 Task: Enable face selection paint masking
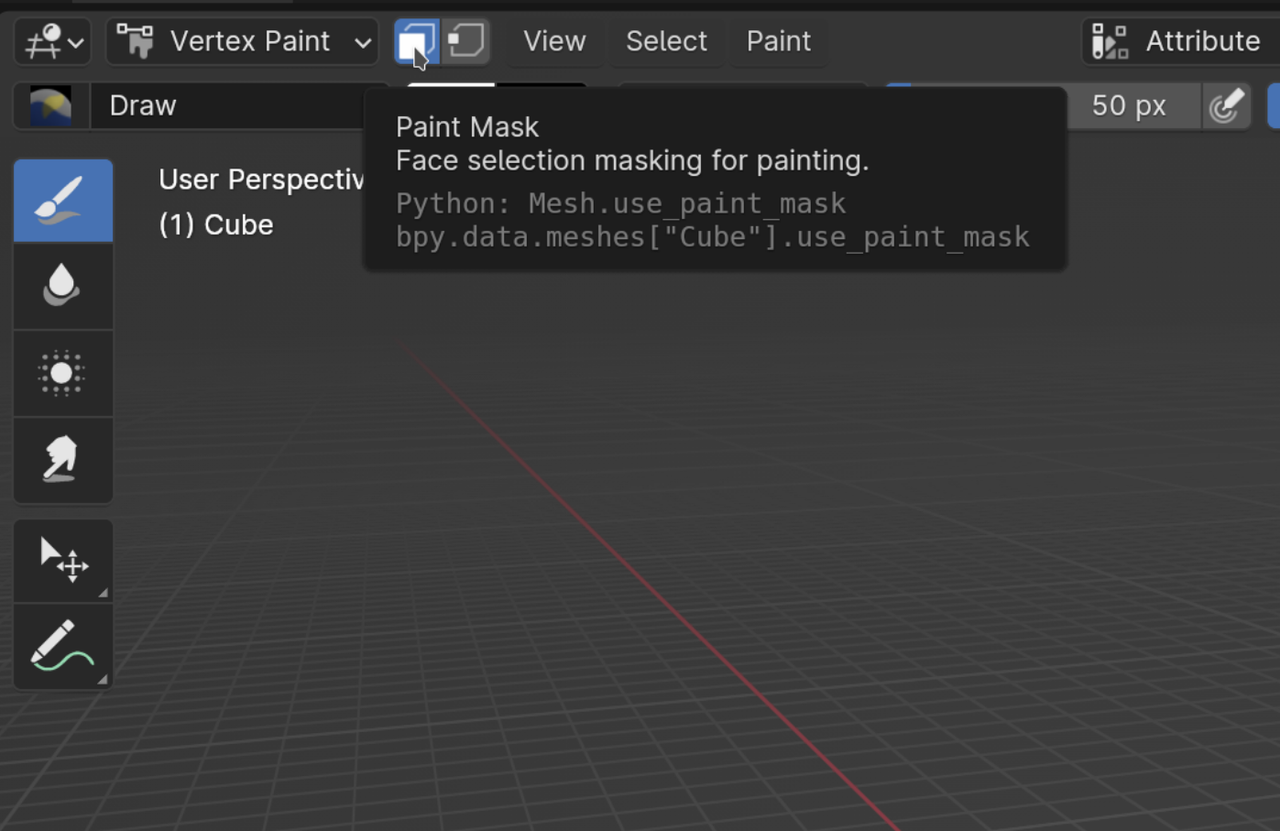click(418, 41)
